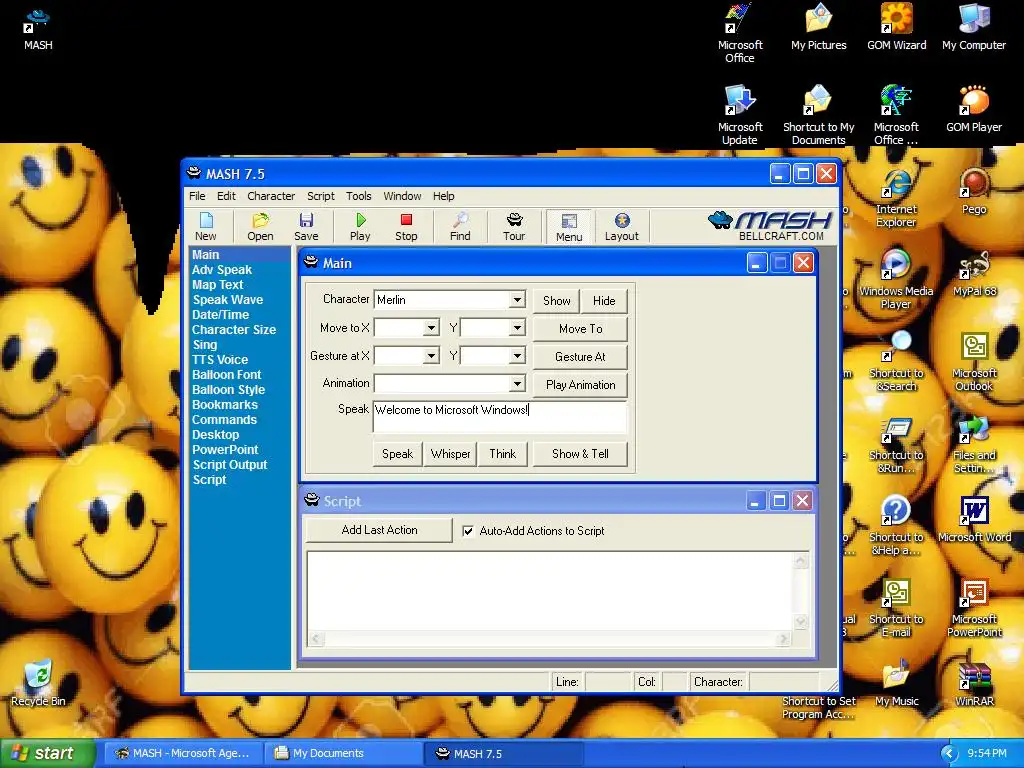
Task: Toggle Auto-Add Actions to Script checkbox
Action: point(468,531)
